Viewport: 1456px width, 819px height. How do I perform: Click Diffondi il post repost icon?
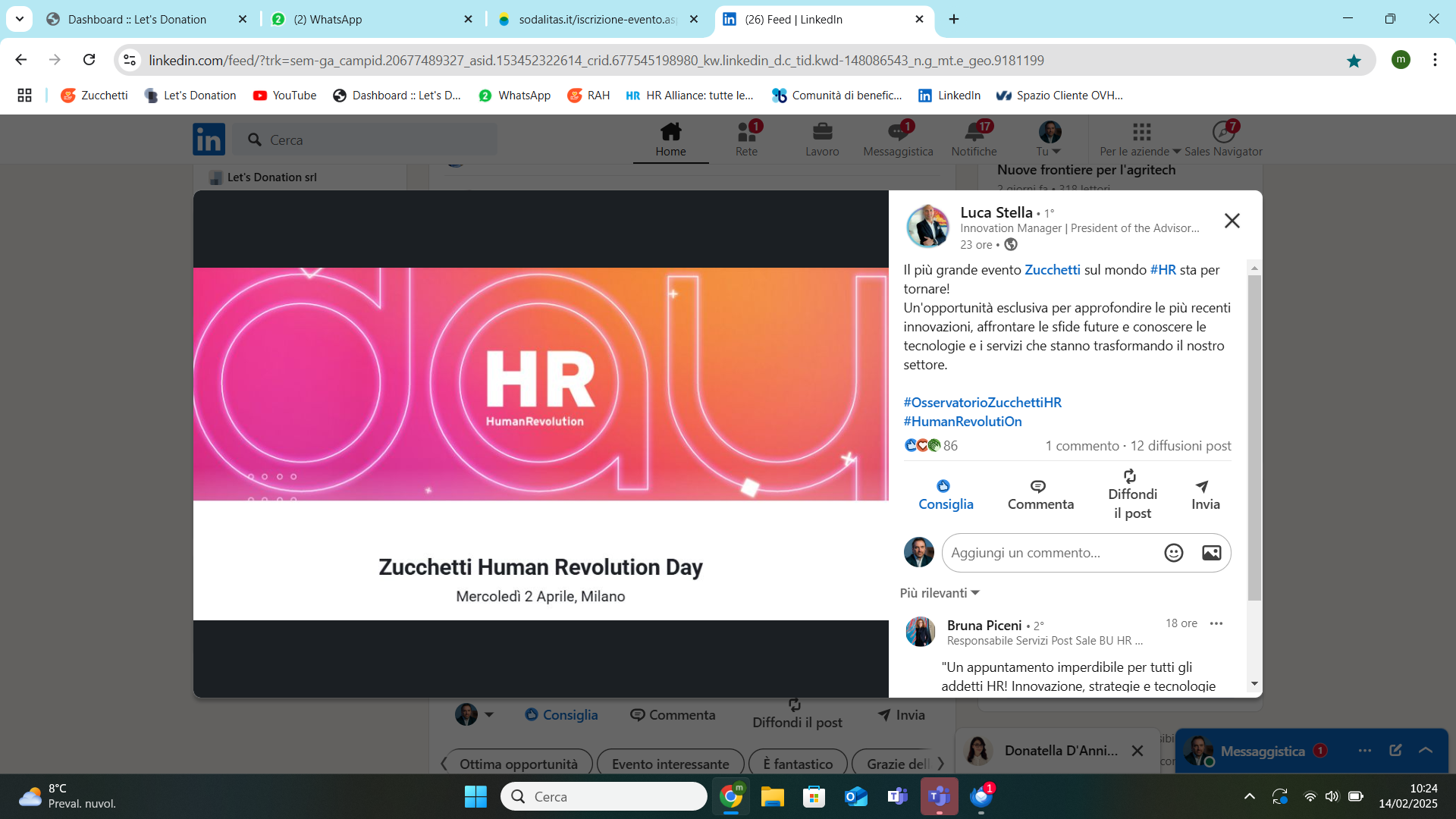pyautogui.click(x=1130, y=476)
